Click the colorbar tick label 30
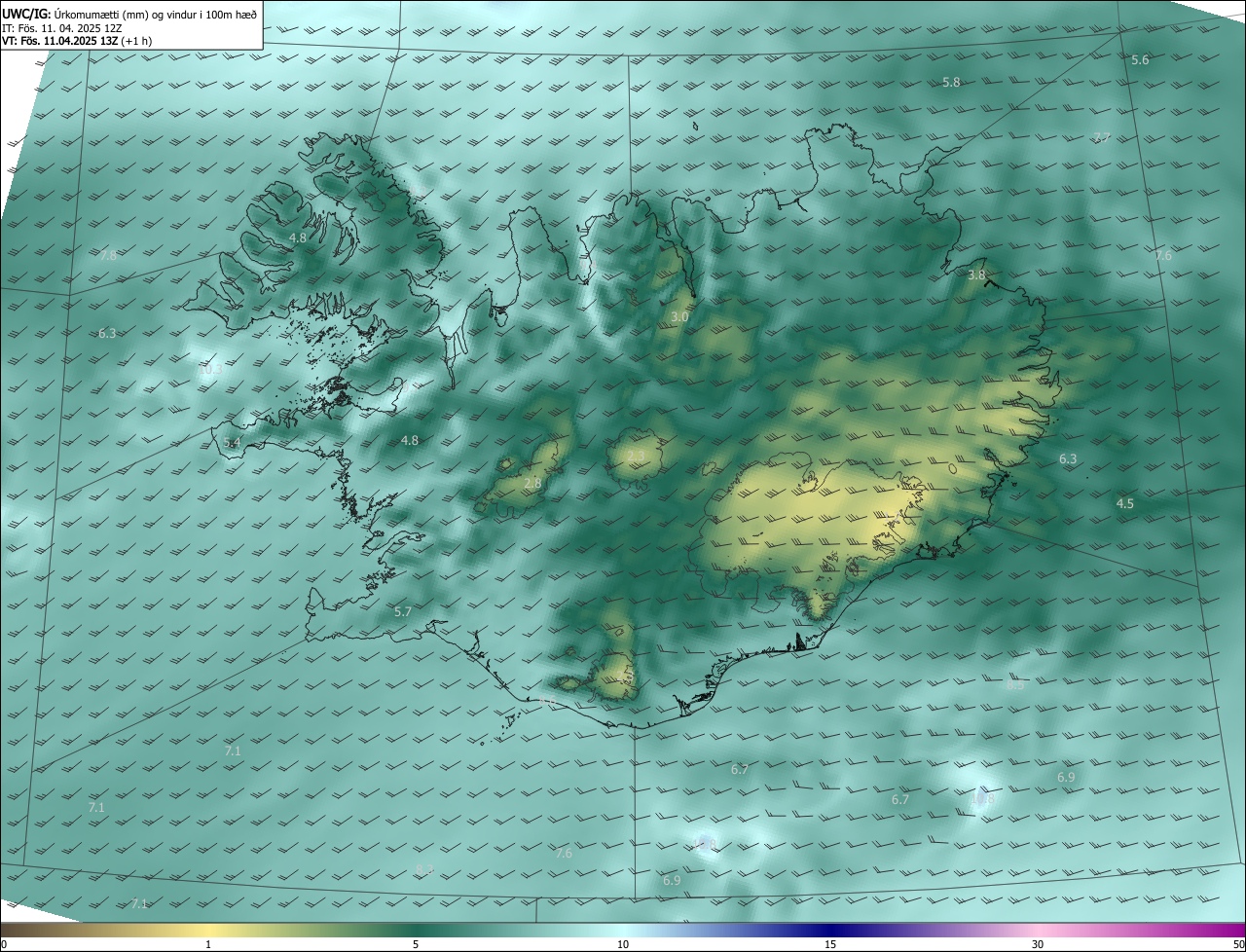Screen dimensions: 1246x952 [x=1038, y=944]
